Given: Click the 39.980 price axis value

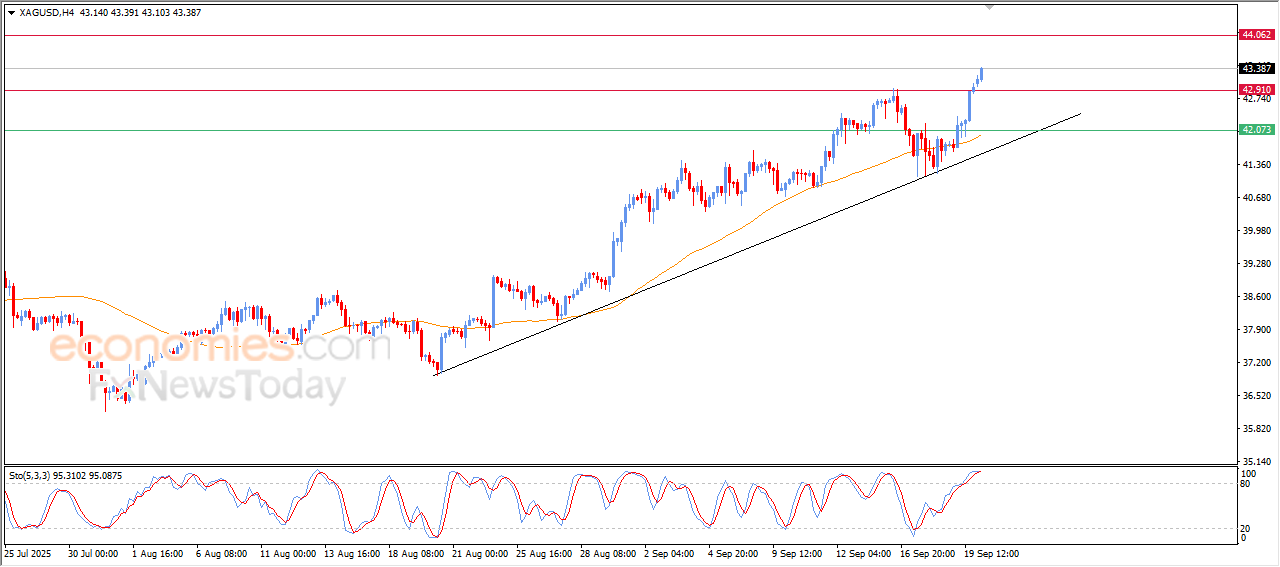Looking at the screenshot, I should click(1255, 230).
